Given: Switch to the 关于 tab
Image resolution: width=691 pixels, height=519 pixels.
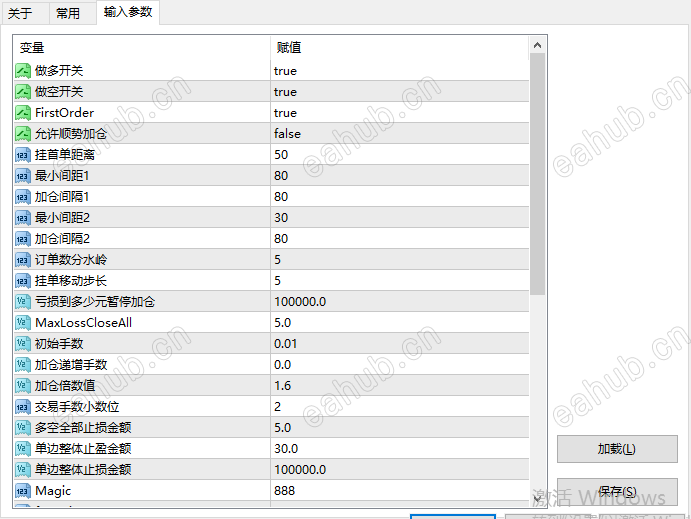Looking at the screenshot, I should (26, 13).
